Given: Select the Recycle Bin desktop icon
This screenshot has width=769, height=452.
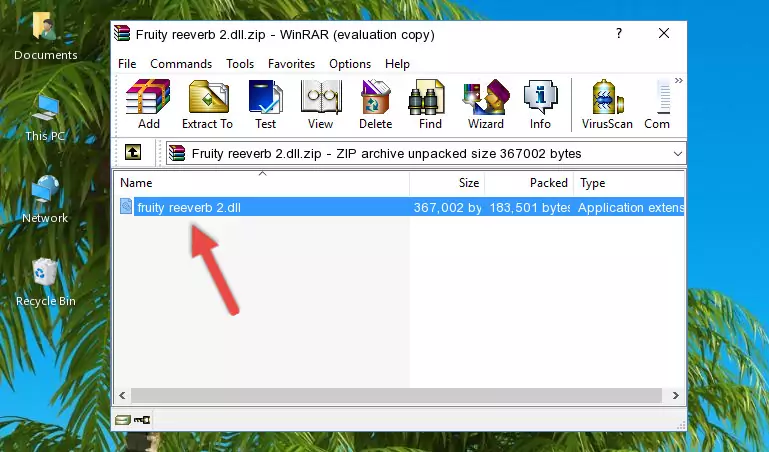Looking at the screenshot, I should [x=46, y=282].
